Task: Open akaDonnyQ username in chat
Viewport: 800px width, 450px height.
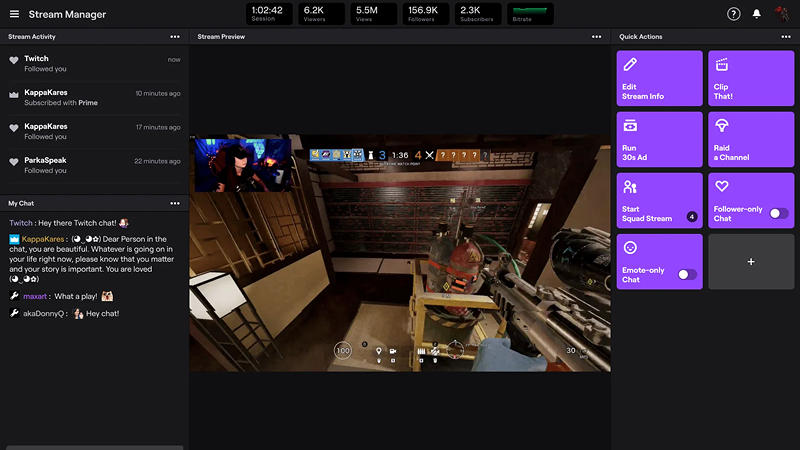Action: 43,313
